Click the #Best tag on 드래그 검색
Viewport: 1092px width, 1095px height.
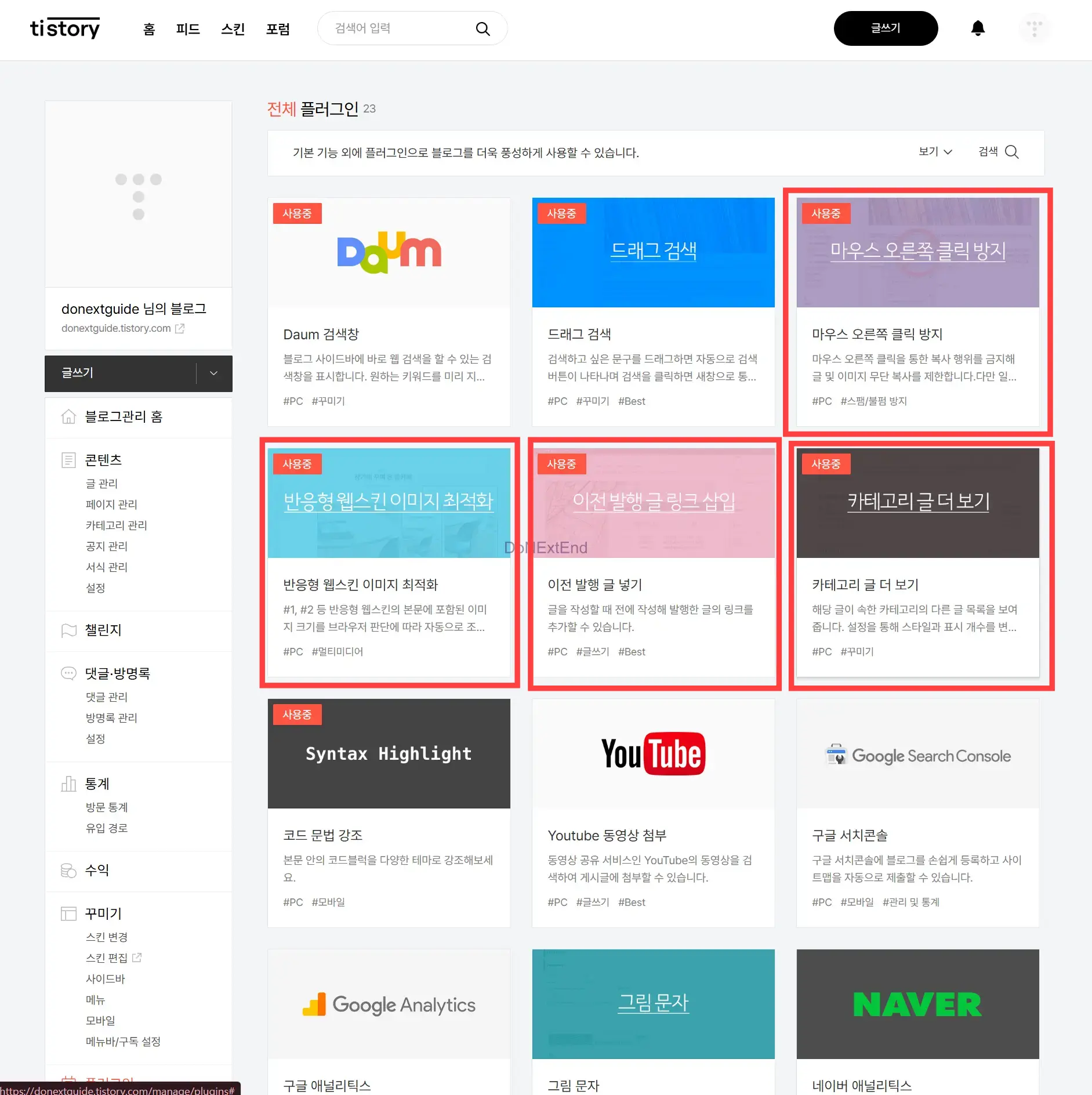[632, 401]
